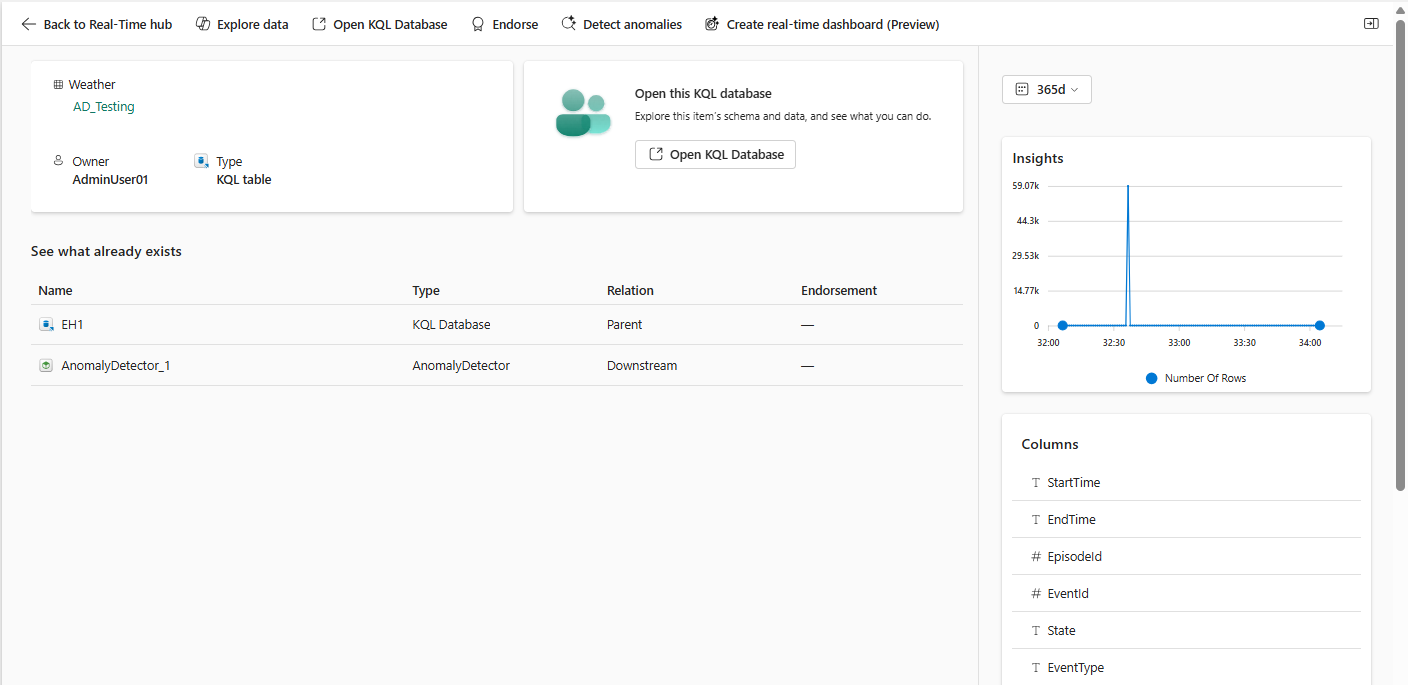Collapse the right side panel icon
This screenshot has width=1408, height=685.
pos(1371,23)
